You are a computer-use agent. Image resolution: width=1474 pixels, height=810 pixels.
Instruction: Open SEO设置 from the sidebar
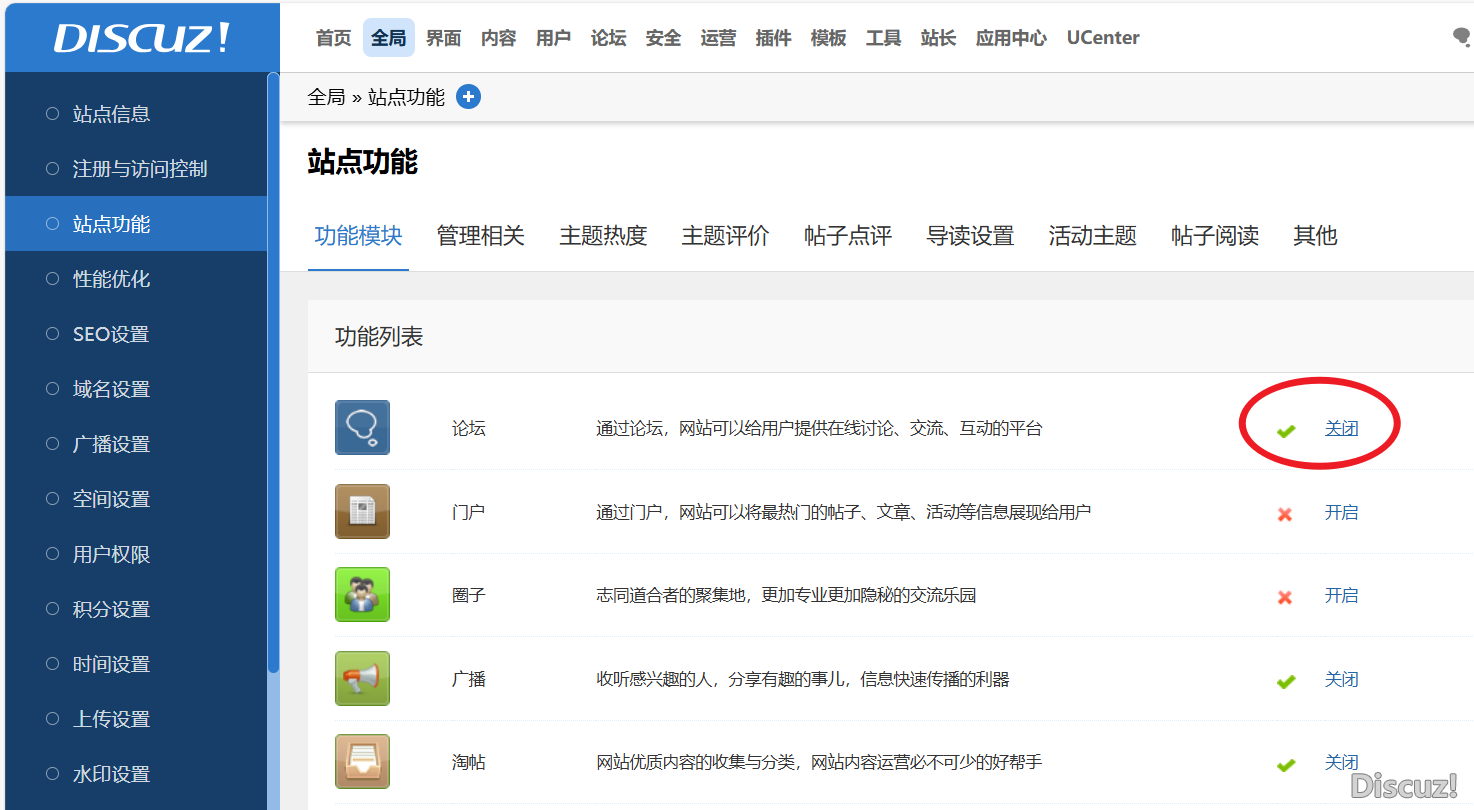point(110,334)
